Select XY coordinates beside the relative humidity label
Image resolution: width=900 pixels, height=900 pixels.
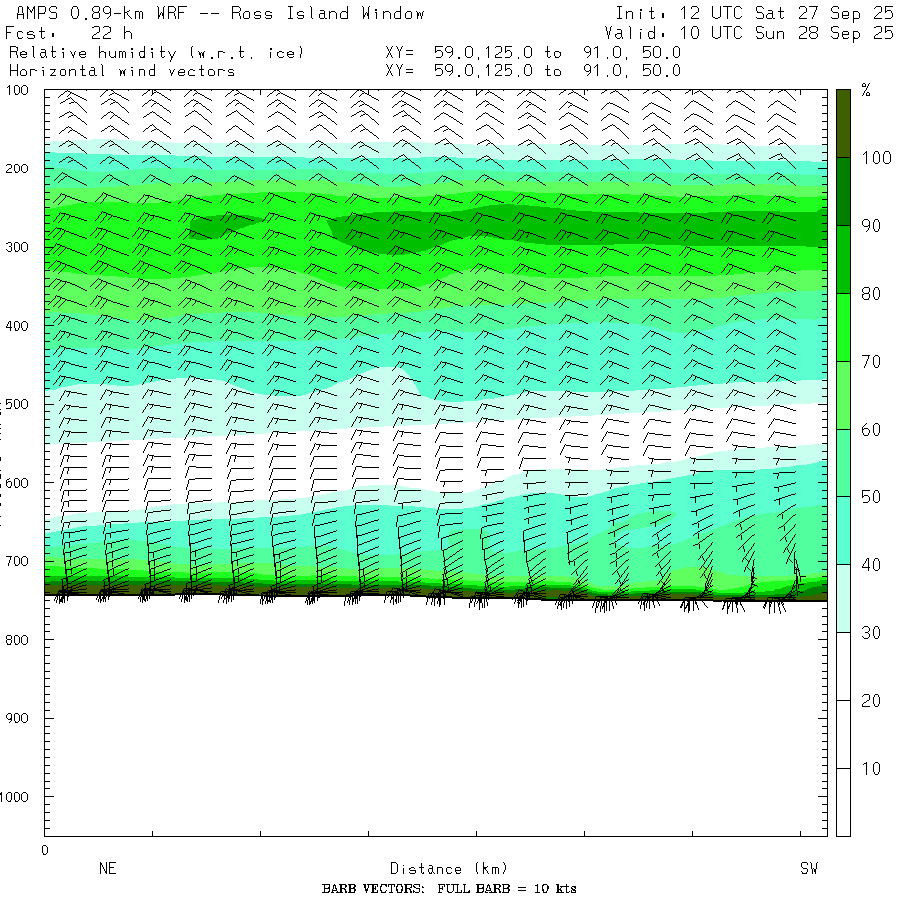(533, 53)
